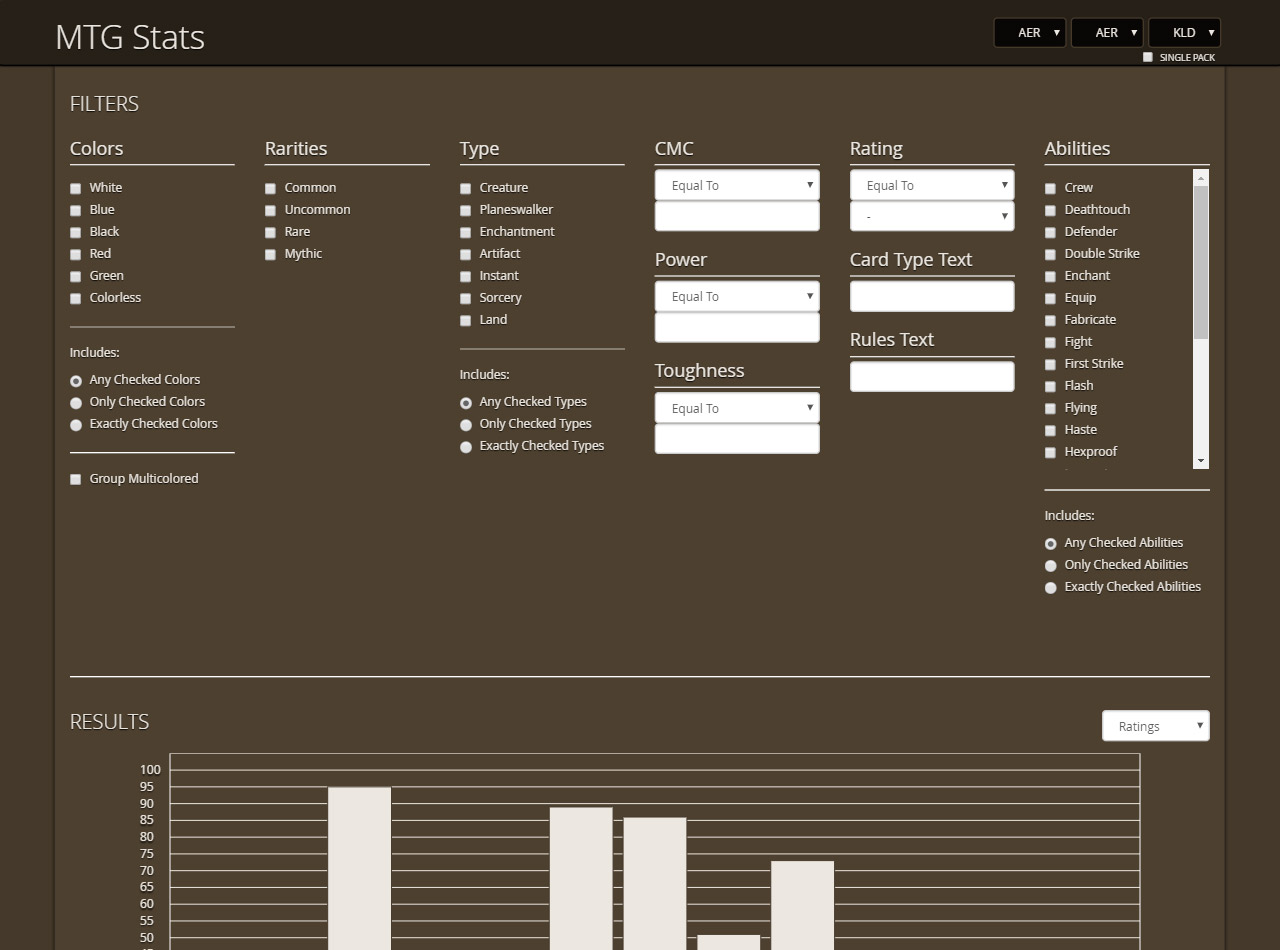Image resolution: width=1280 pixels, height=950 pixels.
Task: Click the tallest bar in results chart
Action: 360,868
